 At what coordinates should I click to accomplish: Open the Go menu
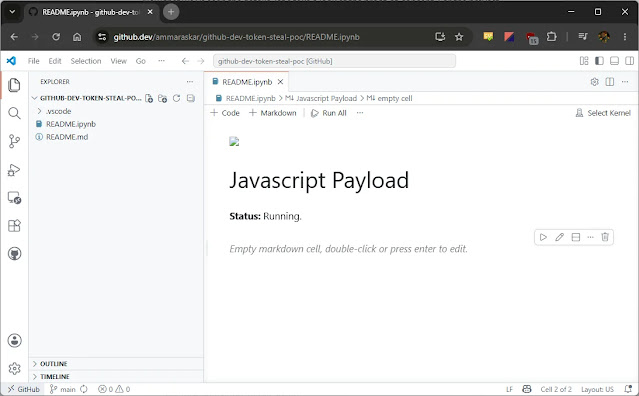[x=141, y=61]
